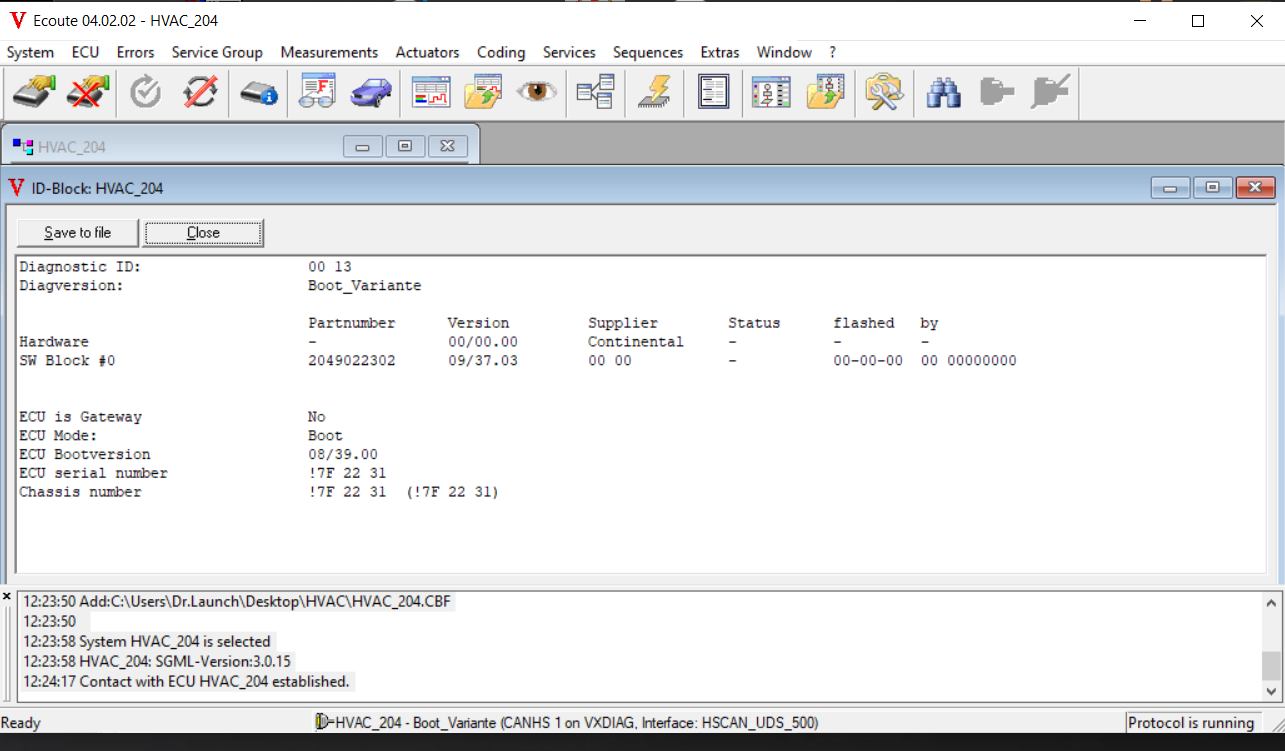
Task: Click the sequence flowchart window icon
Action: tap(771, 93)
